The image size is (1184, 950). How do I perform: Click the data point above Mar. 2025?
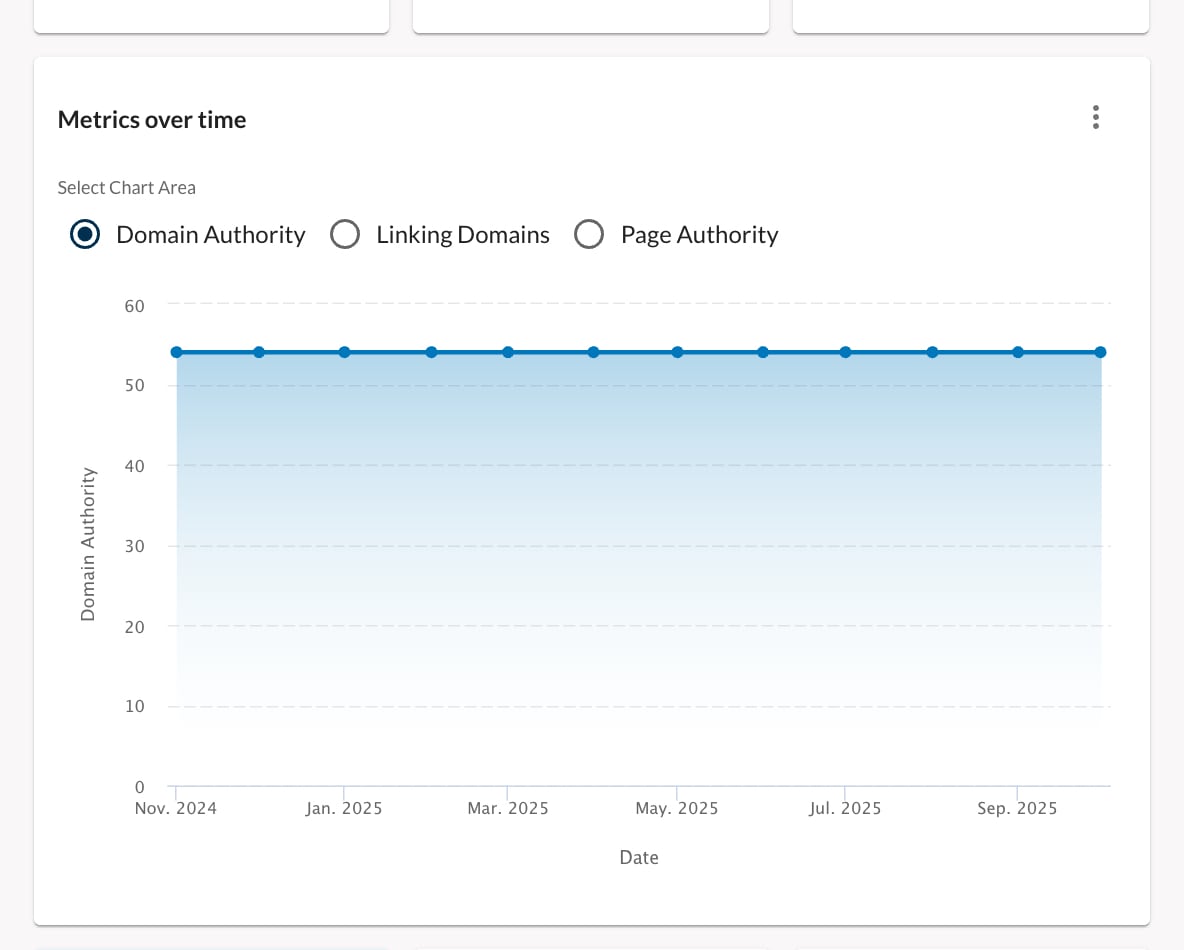tap(508, 352)
